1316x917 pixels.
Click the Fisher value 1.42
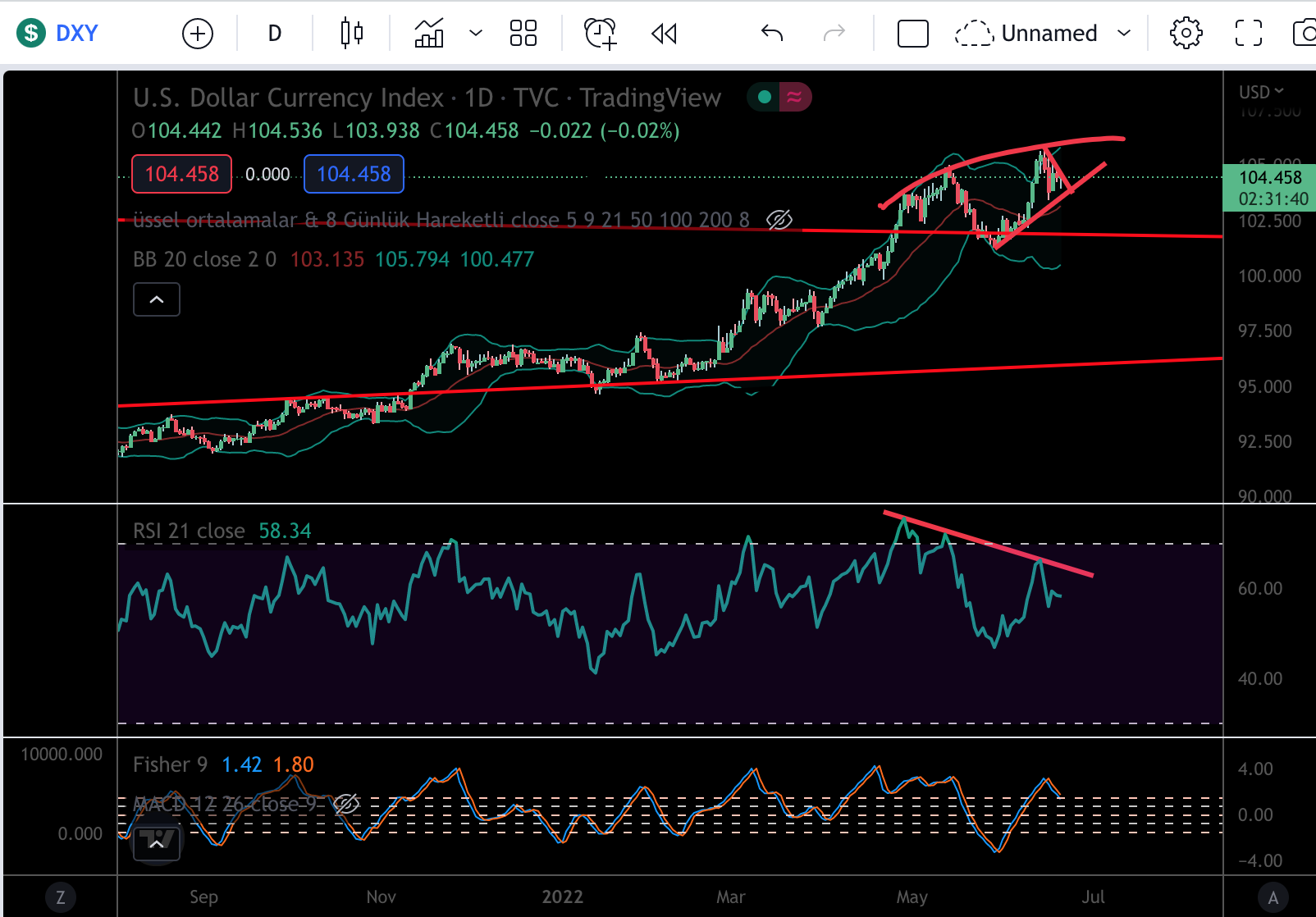[241, 764]
